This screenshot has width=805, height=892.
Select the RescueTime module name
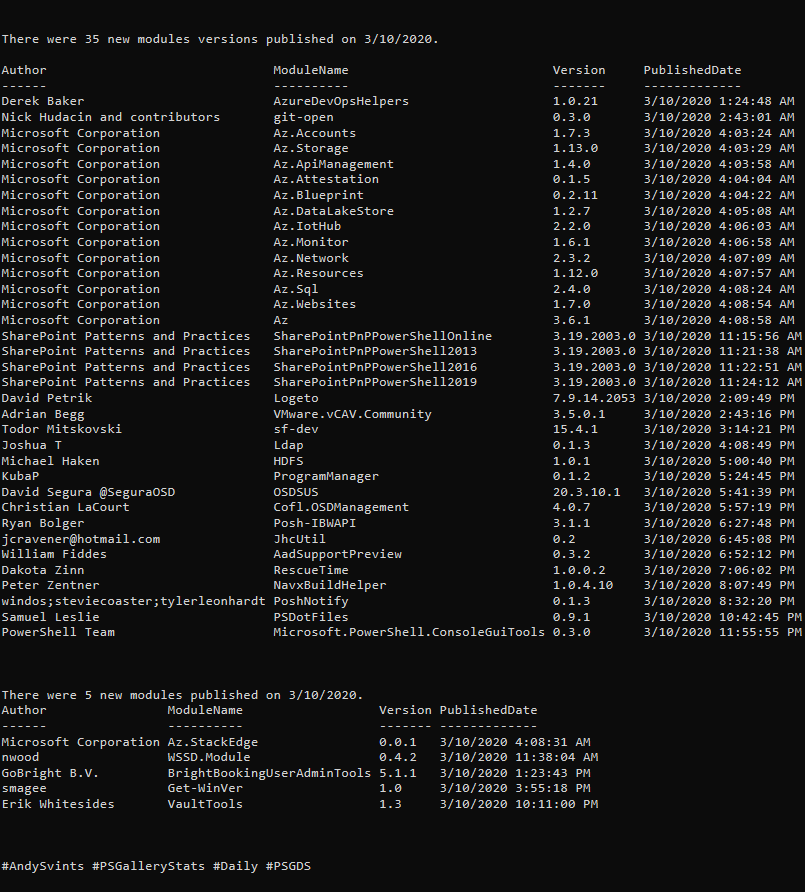pos(311,570)
